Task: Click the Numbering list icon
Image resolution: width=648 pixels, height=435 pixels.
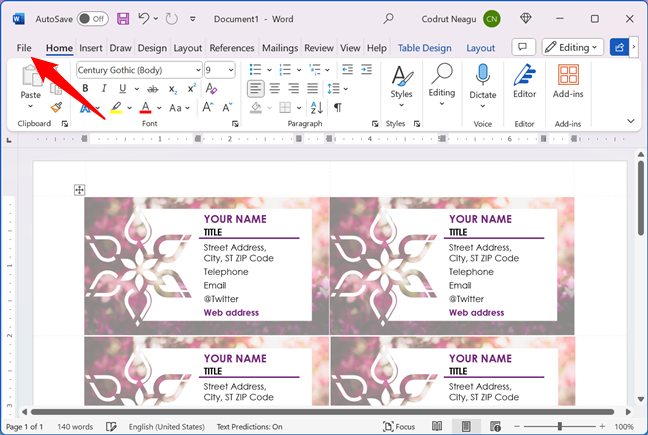Action: pyautogui.click(x=285, y=70)
